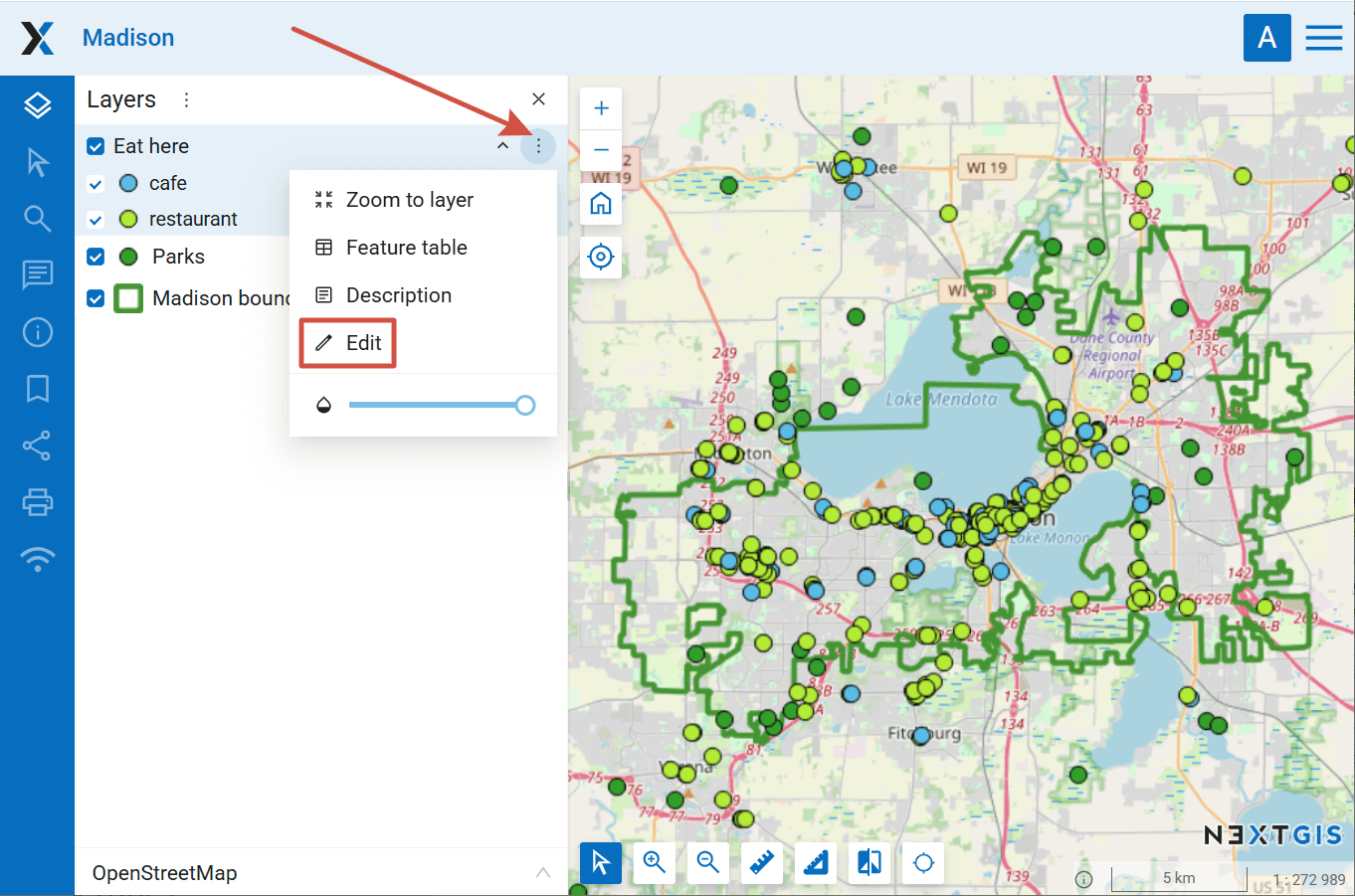Click the map zoom in plus button
Viewport: 1355px width, 896px height.
click(601, 108)
